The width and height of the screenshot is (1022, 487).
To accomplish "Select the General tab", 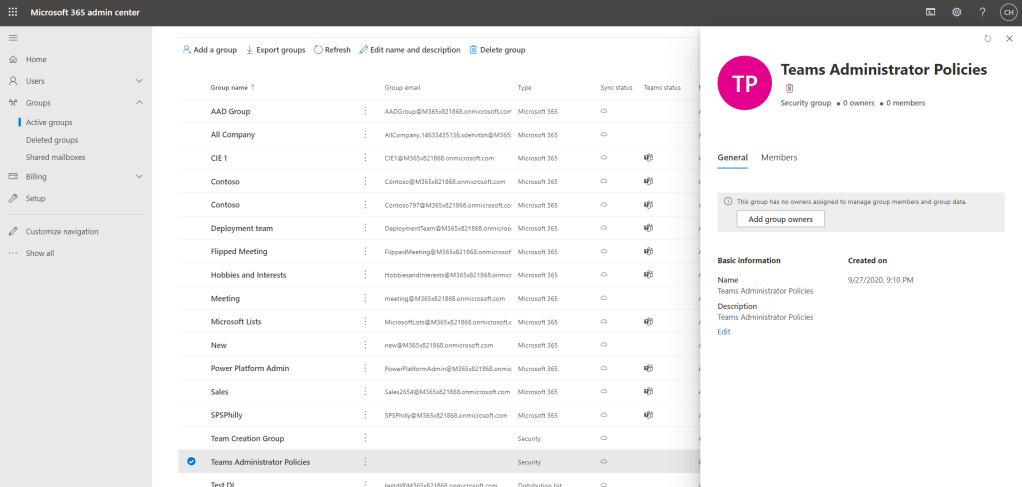I will 732,158.
